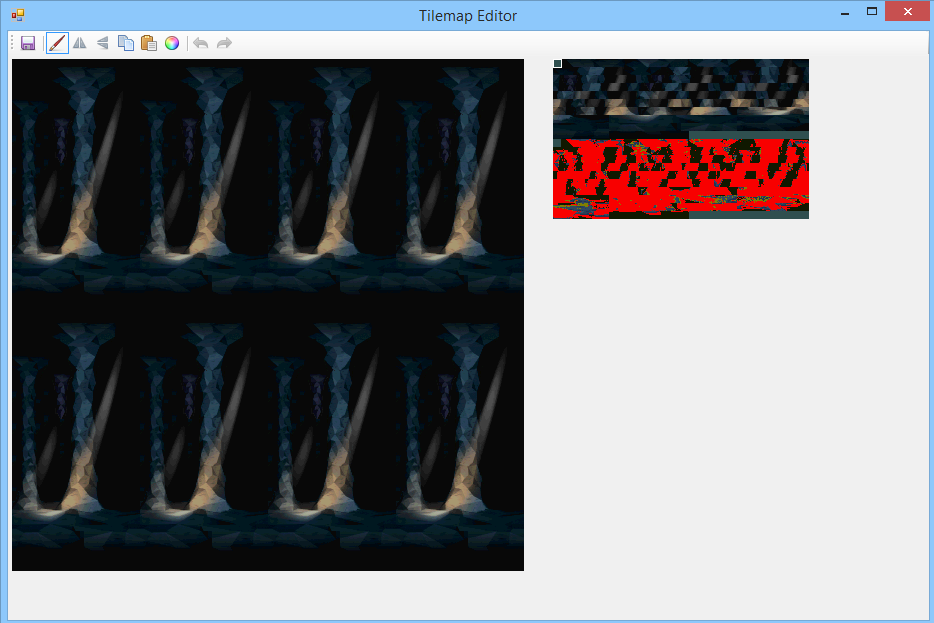Click the Flip Vertical mirror icon
Image resolution: width=934 pixels, height=623 pixels.
pyautogui.click(x=102, y=43)
